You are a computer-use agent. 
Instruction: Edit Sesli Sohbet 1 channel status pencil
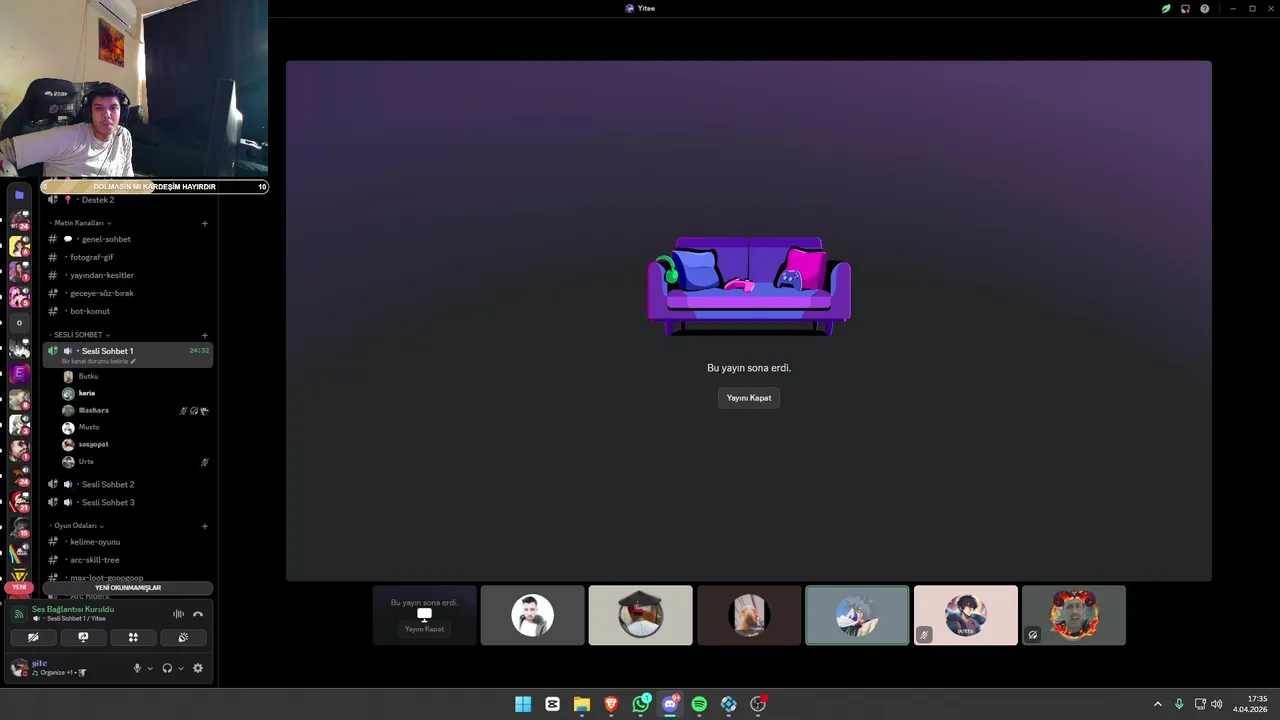[x=133, y=361]
